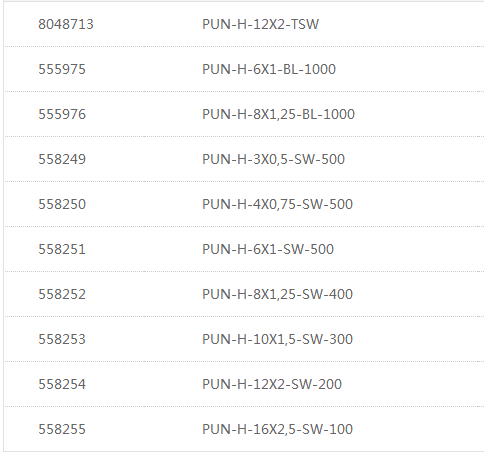Open PUN-H-6X1-SW-500 product entry
The image size is (484, 454).
268,249
